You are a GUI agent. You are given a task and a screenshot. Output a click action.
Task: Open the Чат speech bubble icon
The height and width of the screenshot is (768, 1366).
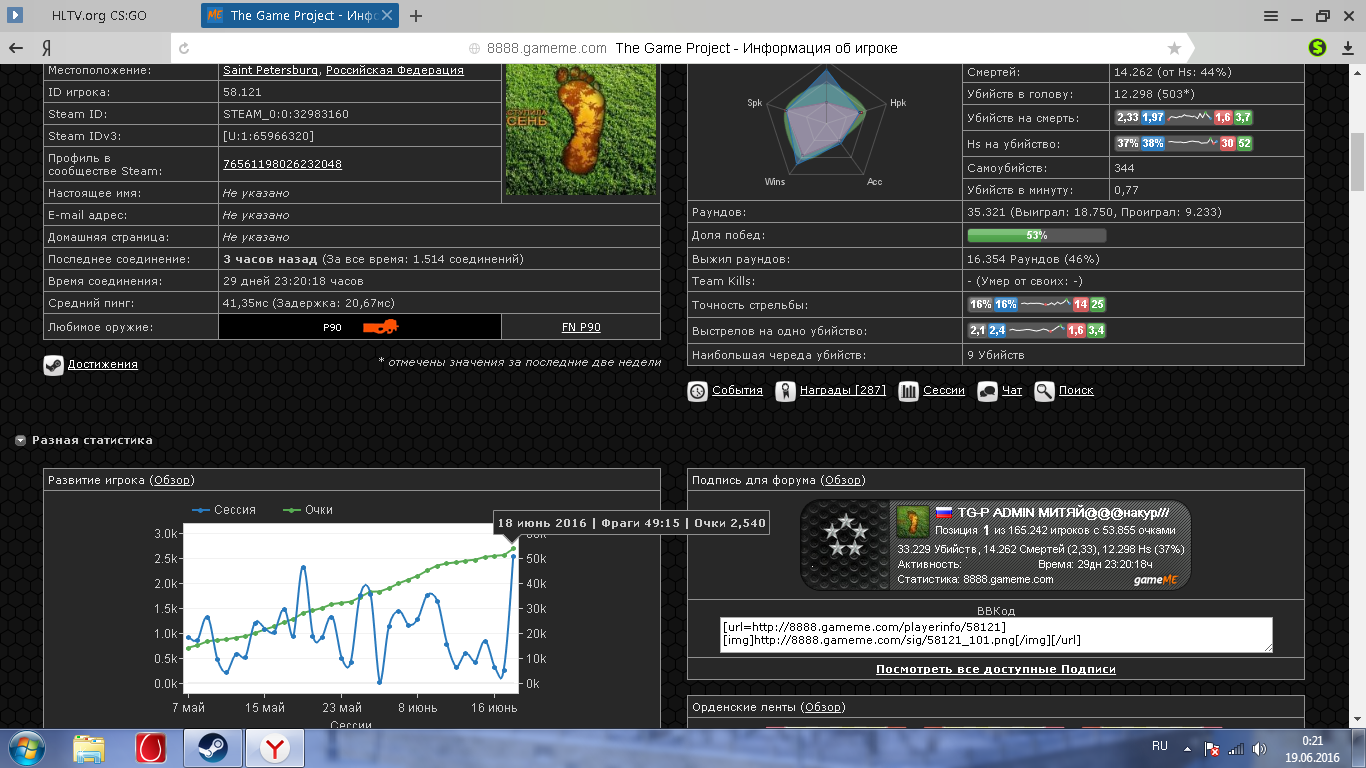tap(987, 391)
